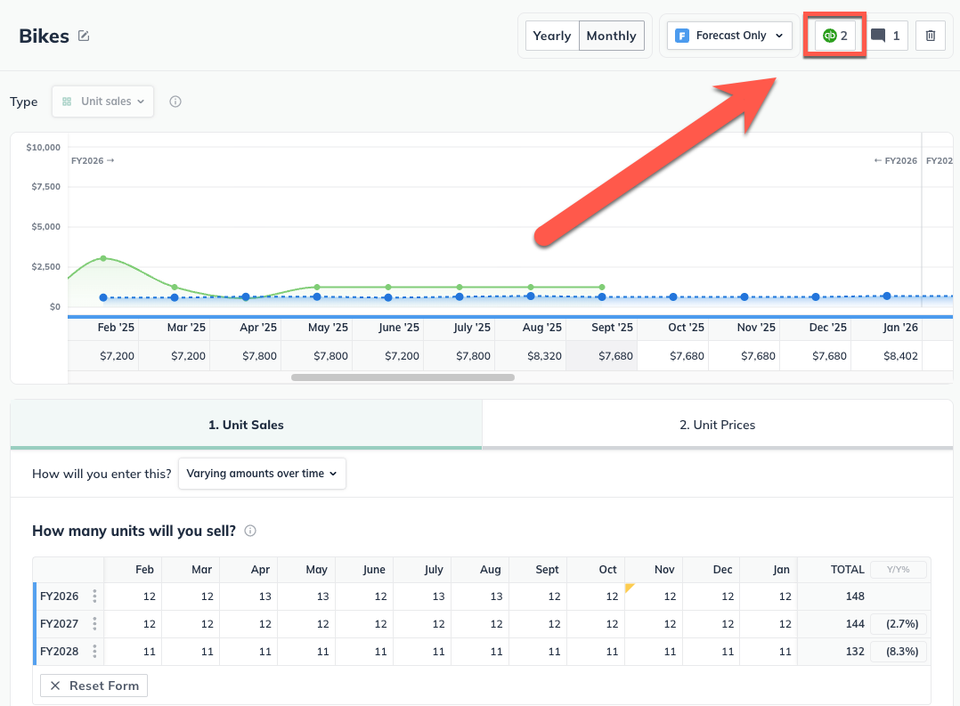Click the trash delete icon
The image size is (960, 706).
tap(930, 36)
